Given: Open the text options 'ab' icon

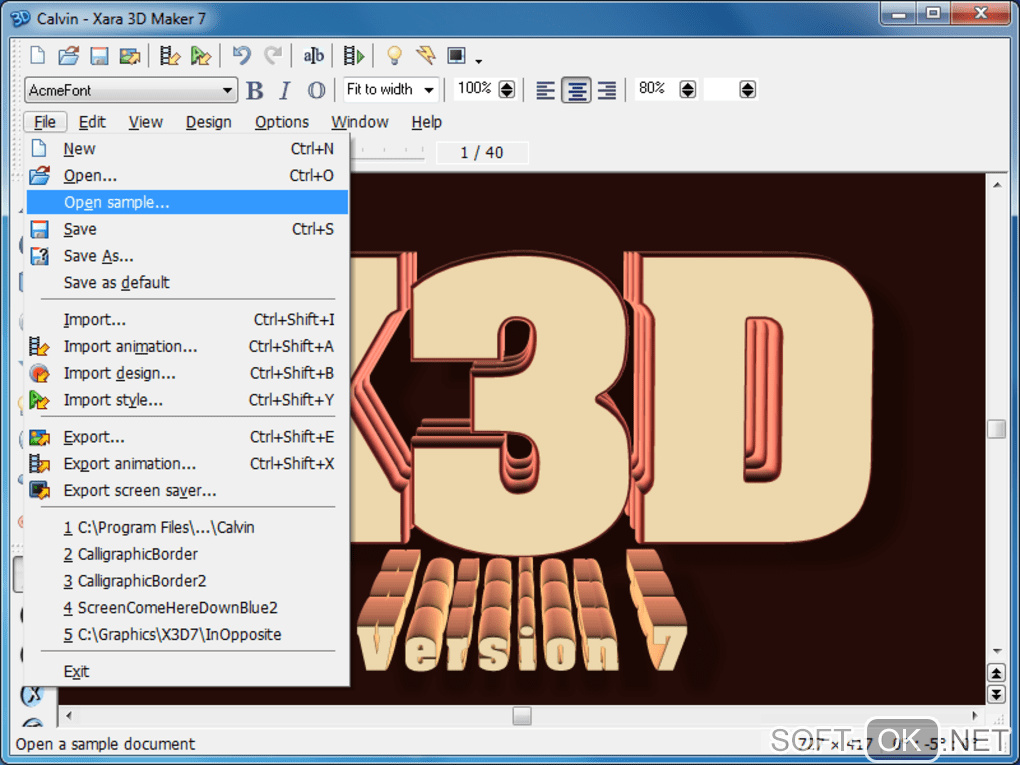Looking at the screenshot, I should pyautogui.click(x=313, y=56).
